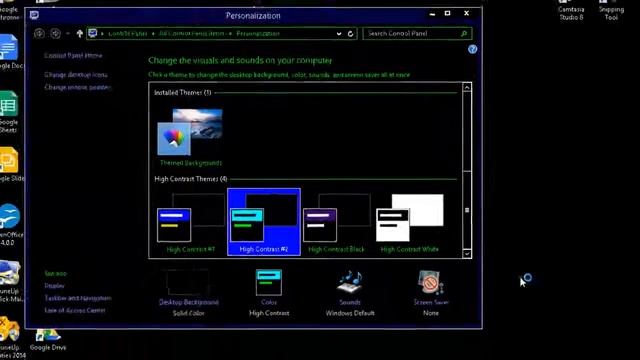640x360 pixels.
Task: Click the address bar computer icon
Action: coord(93,33)
